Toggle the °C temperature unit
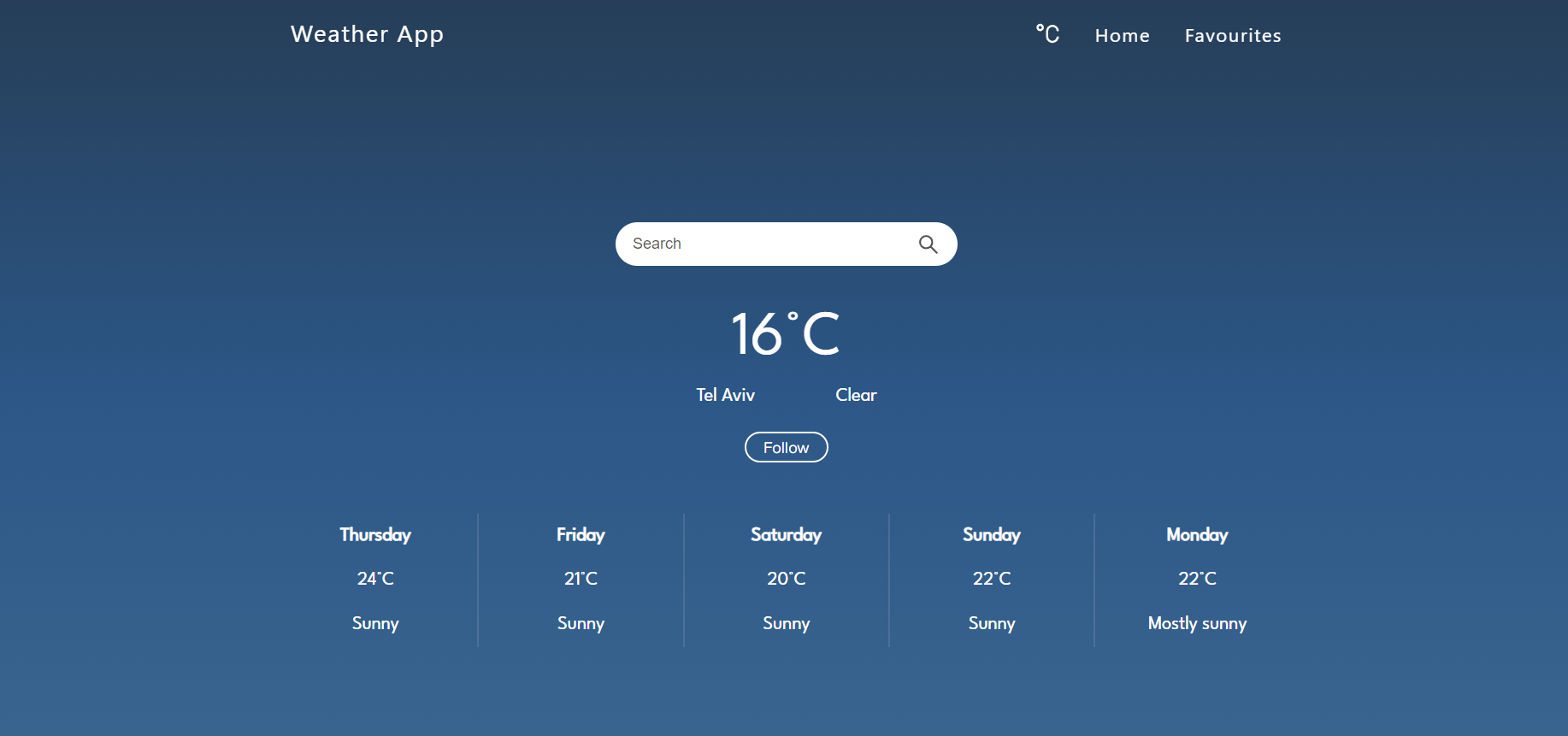 click(x=1047, y=34)
